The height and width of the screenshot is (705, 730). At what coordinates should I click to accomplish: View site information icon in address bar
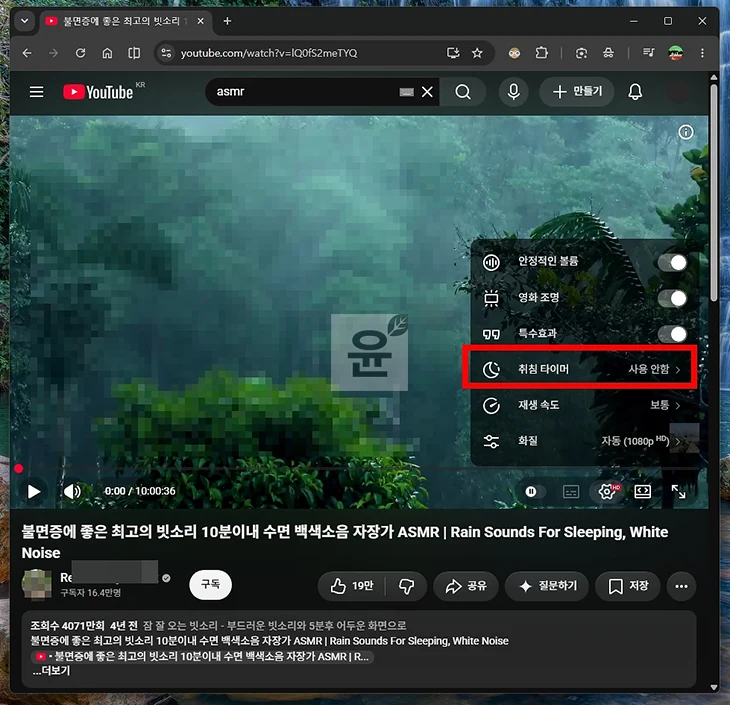[x=166, y=53]
